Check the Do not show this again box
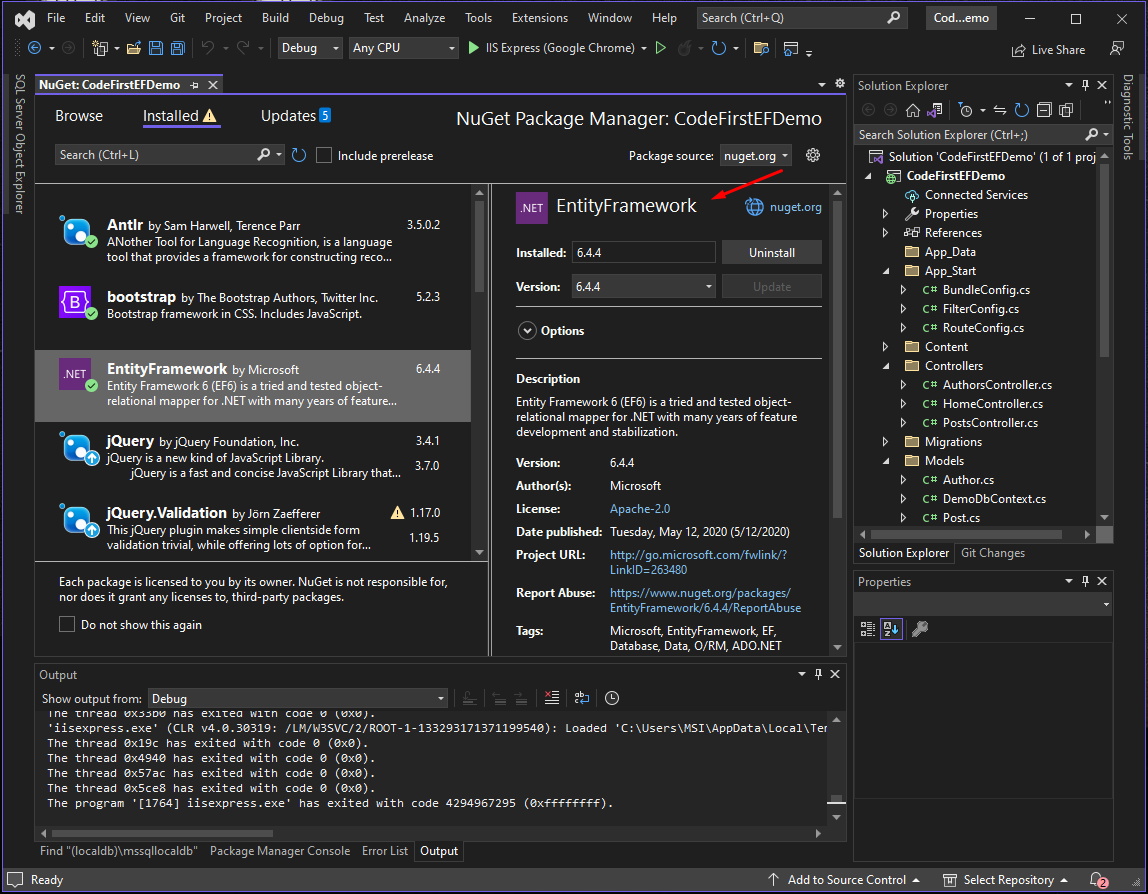This screenshot has height=894, width=1148. pos(67,624)
